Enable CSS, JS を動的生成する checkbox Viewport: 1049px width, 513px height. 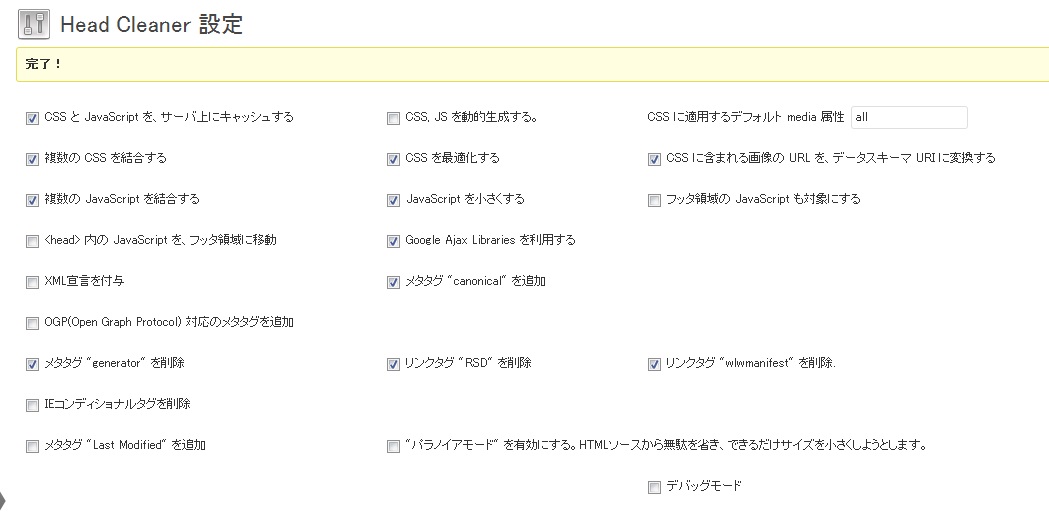[x=393, y=118]
